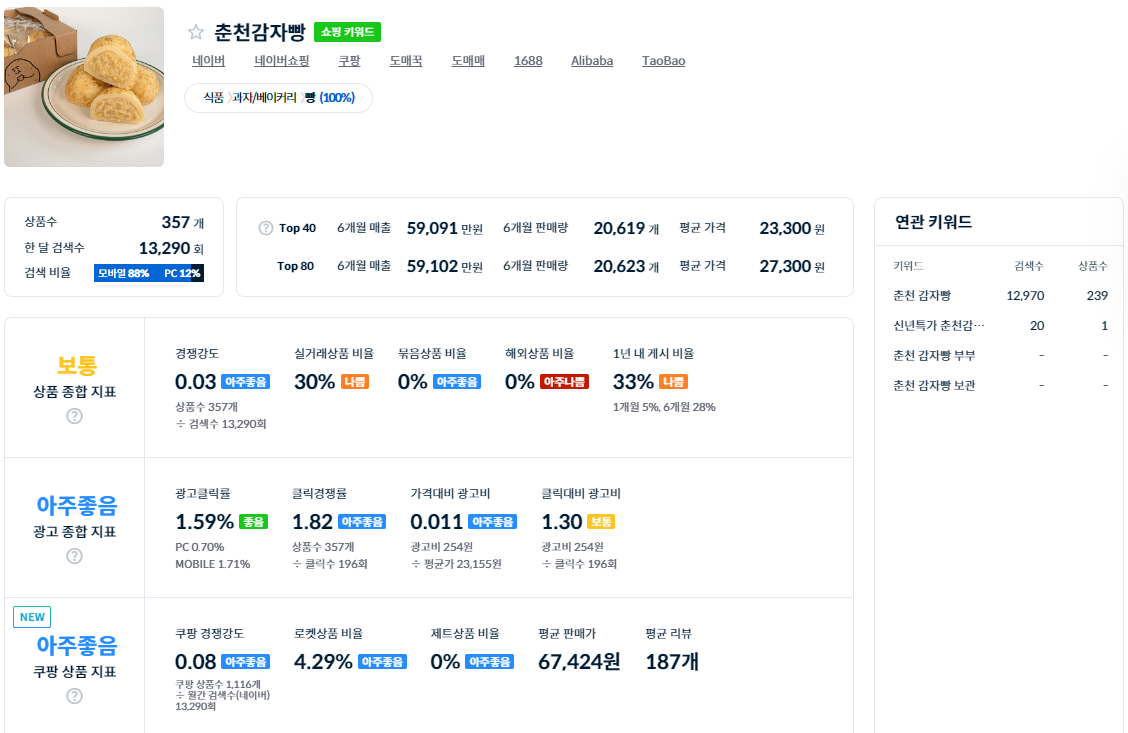Open the 도매꾹 link
The width and height of the screenshot is (1128, 733).
point(406,61)
